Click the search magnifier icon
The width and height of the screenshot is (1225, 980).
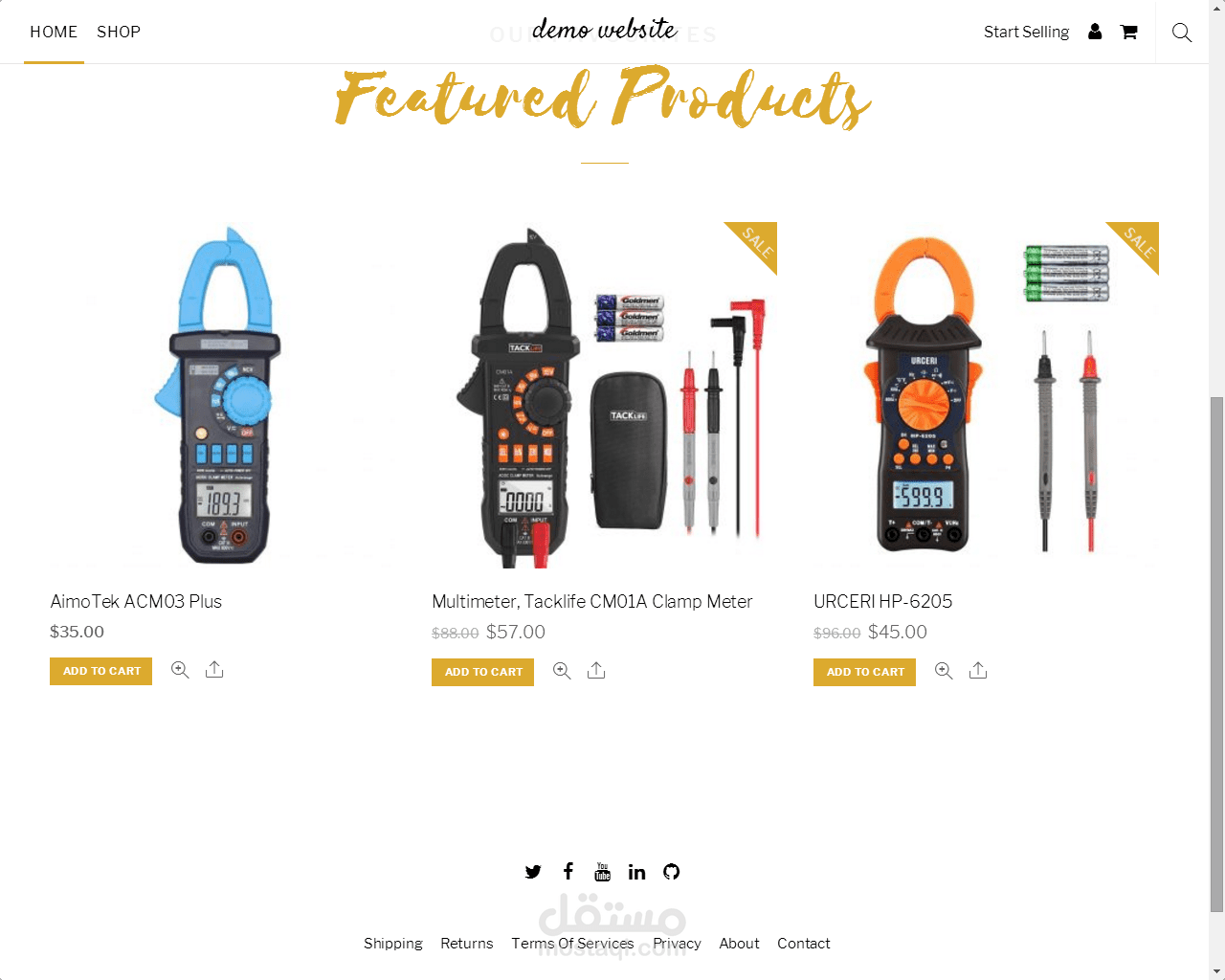[x=1182, y=33]
